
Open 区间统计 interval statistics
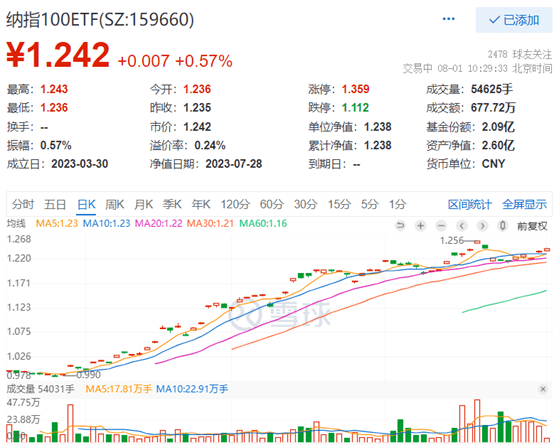pyautogui.click(x=470, y=204)
